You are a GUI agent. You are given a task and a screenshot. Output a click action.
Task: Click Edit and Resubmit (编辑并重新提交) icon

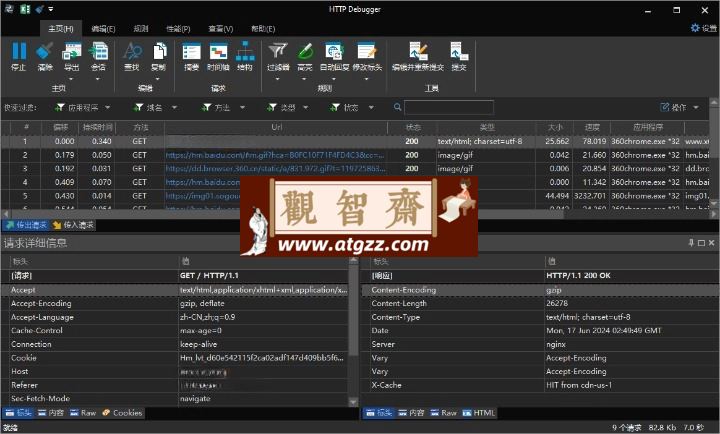[x=418, y=51]
